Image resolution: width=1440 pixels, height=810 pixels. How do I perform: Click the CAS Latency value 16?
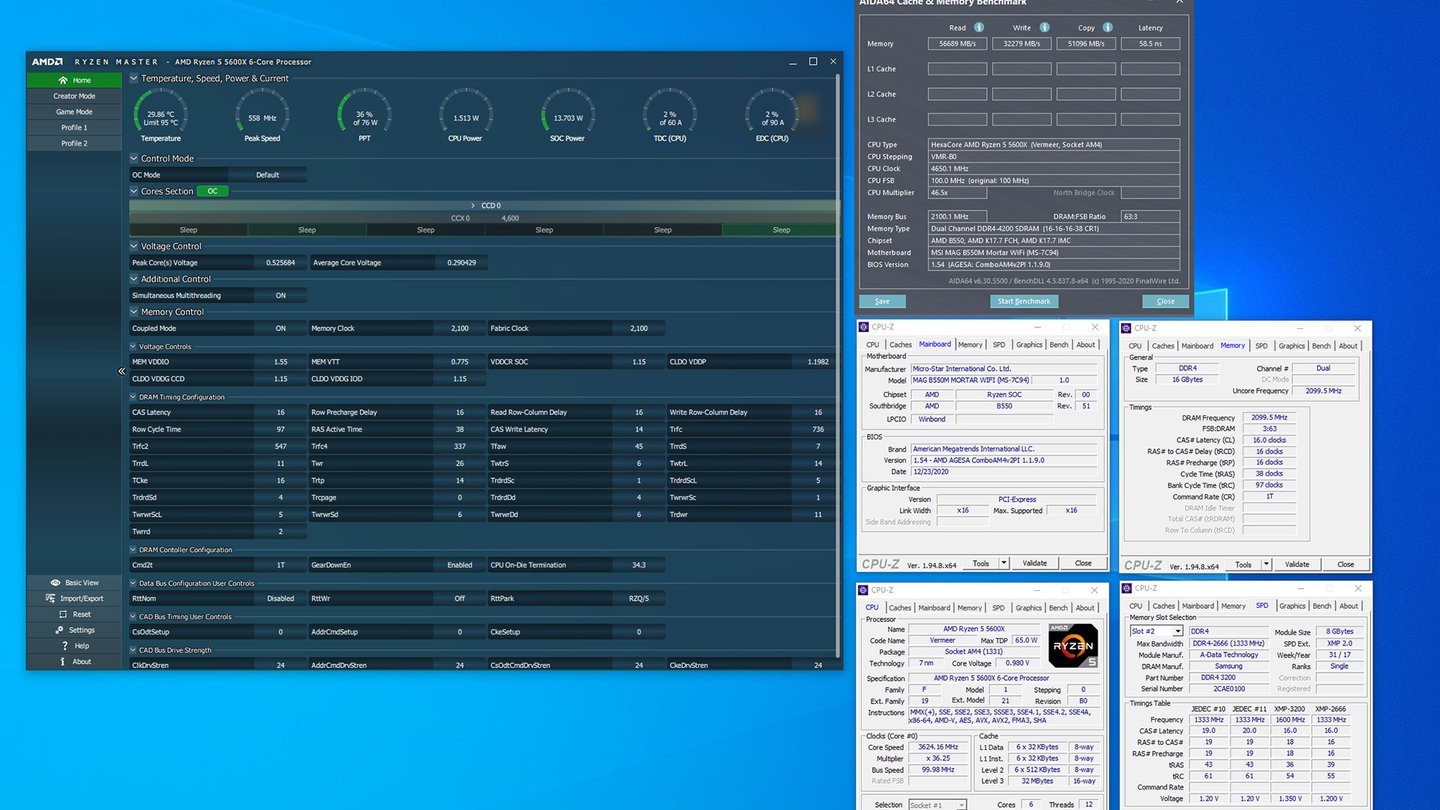coord(280,412)
